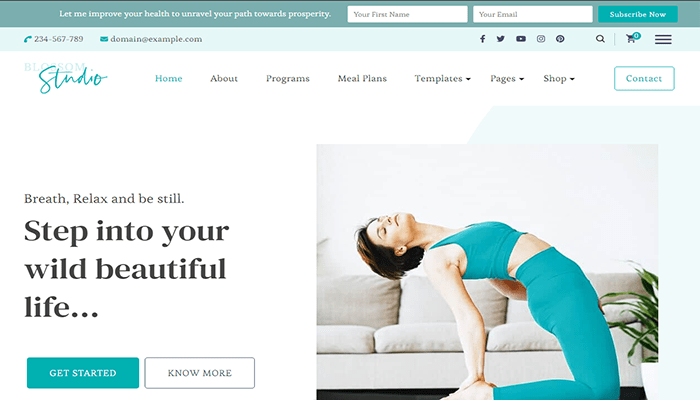Screen dimensions: 700x400
Task: Click the Get Started button
Action: [83, 373]
